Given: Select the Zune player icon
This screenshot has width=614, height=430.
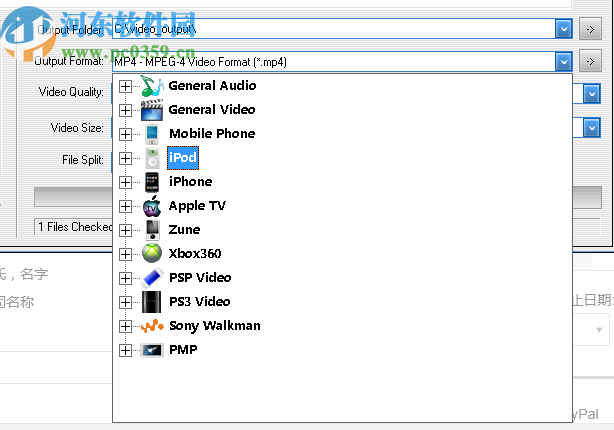Looking at the screenshot, I should point(152,230).
